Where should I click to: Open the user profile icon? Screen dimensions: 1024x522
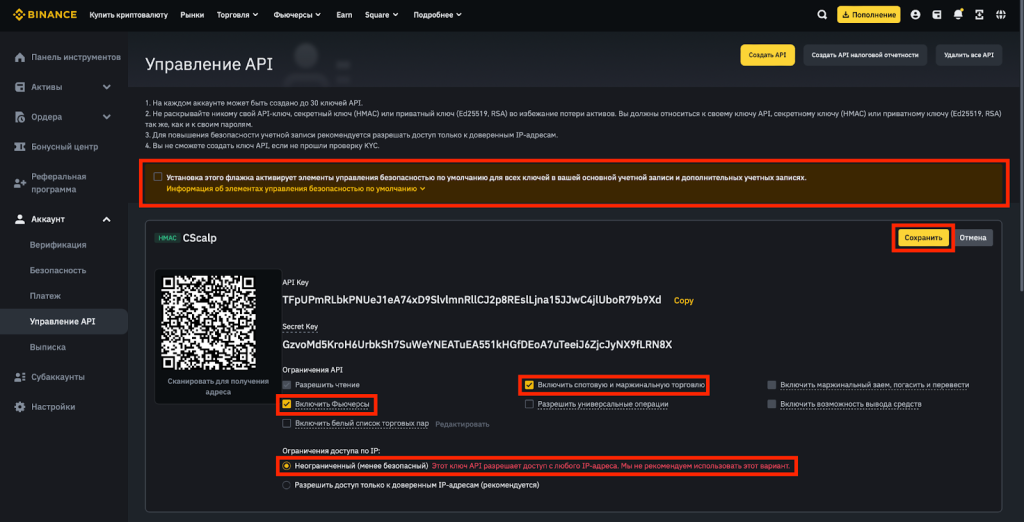[916, 14]
